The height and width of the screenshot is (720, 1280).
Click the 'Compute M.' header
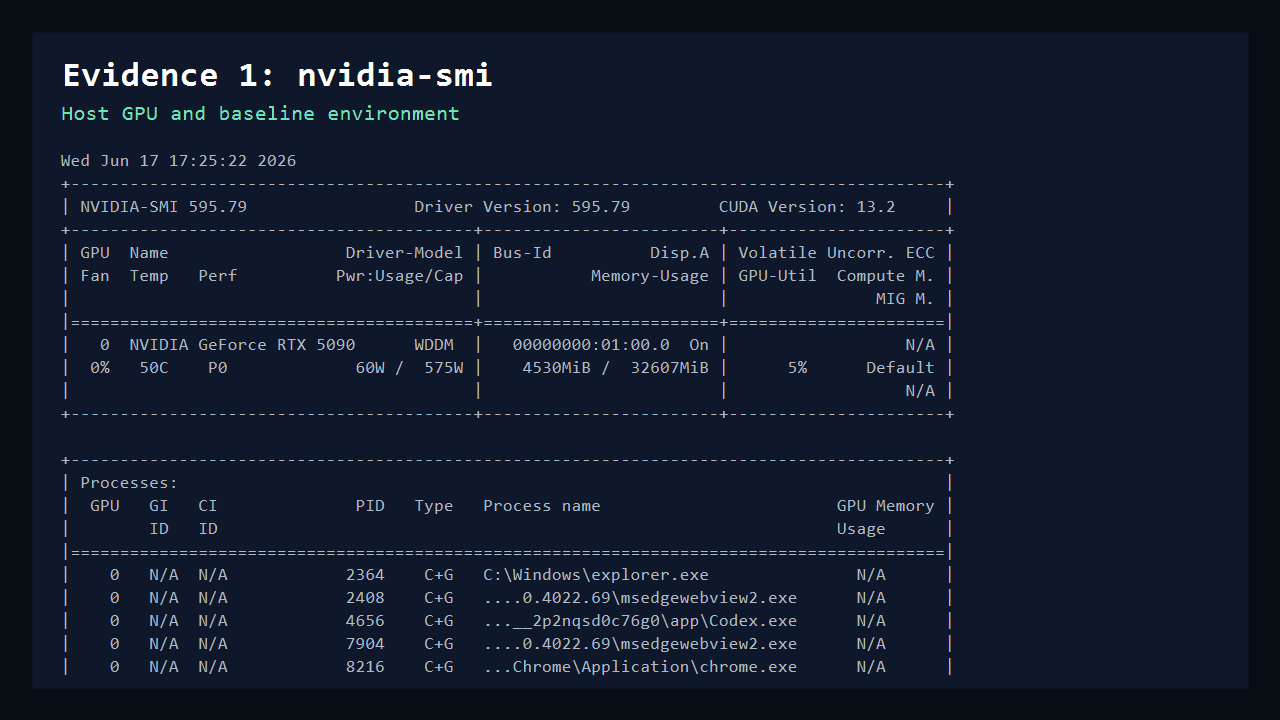click(885, 276)
